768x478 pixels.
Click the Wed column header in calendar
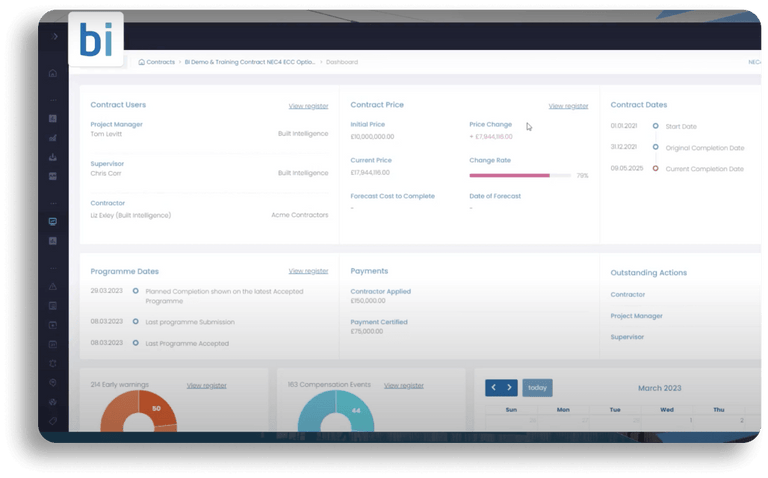click(x=667, y=409)
